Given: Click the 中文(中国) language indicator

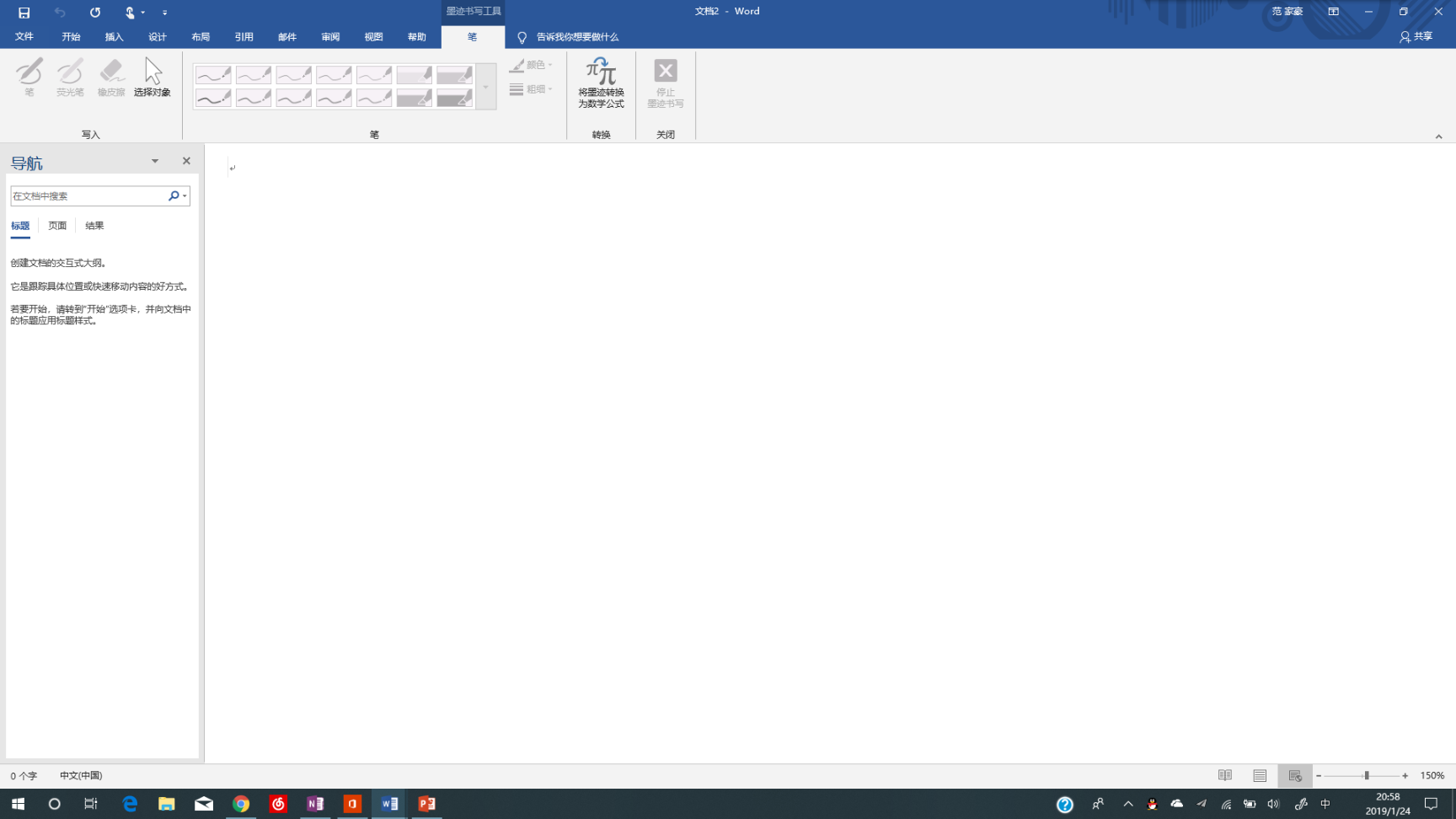Looking at the screenshot, I should click(x=81, y=776).
